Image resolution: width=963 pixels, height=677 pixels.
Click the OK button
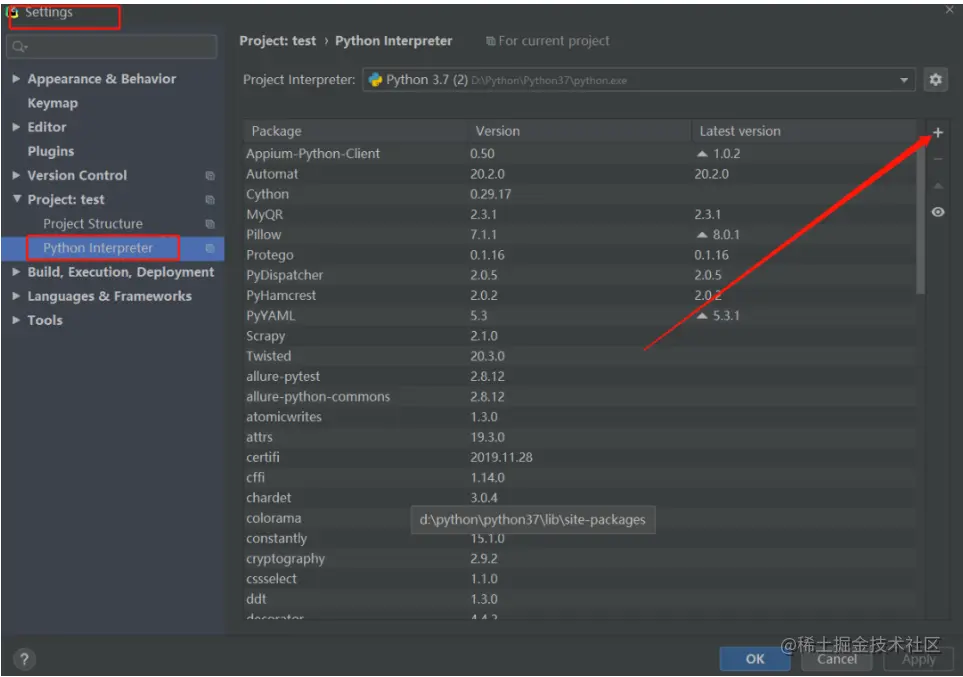[x=755, y=659]
